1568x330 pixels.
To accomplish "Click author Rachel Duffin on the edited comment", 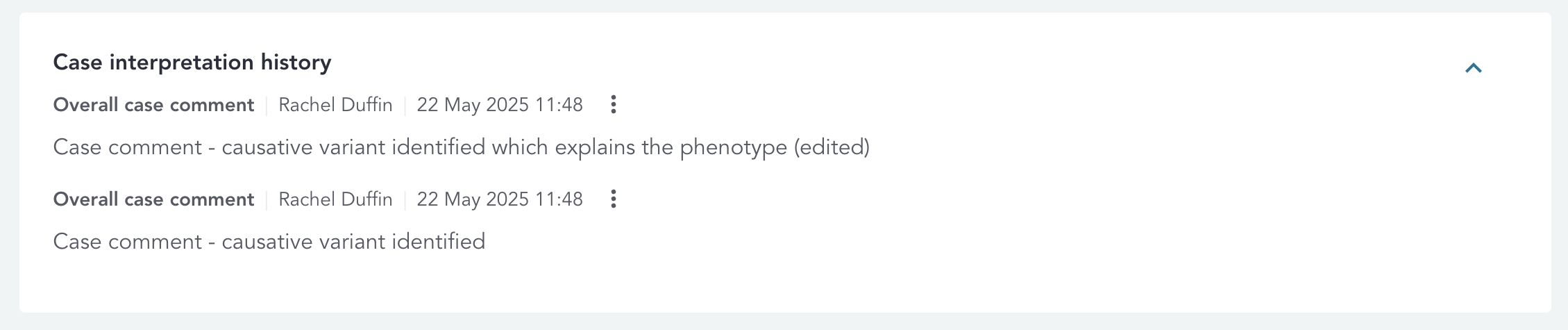I will (335, 105).
